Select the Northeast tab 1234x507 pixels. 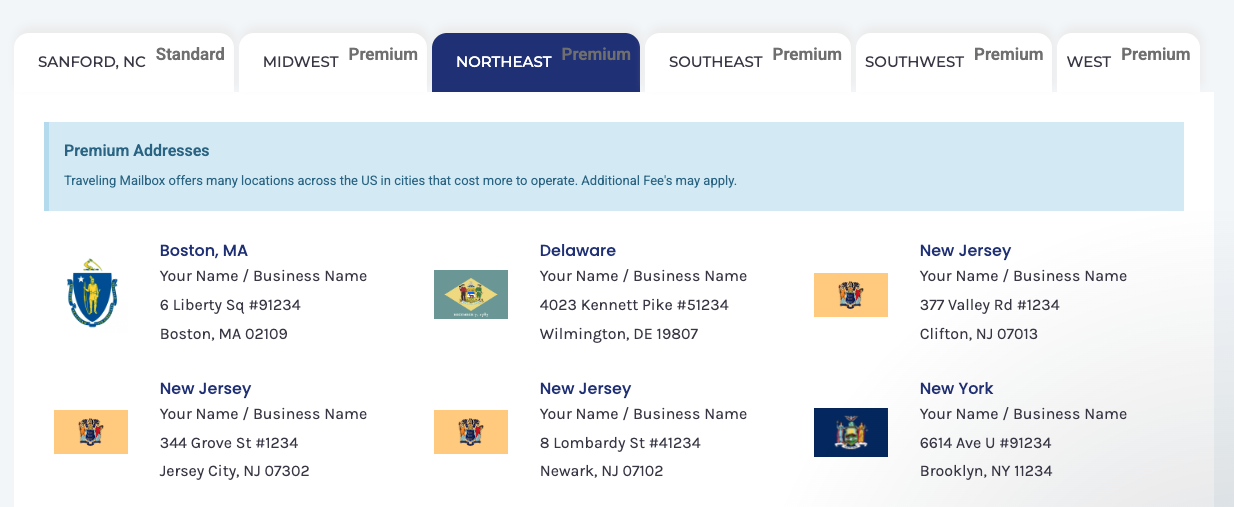pos(535,62)
